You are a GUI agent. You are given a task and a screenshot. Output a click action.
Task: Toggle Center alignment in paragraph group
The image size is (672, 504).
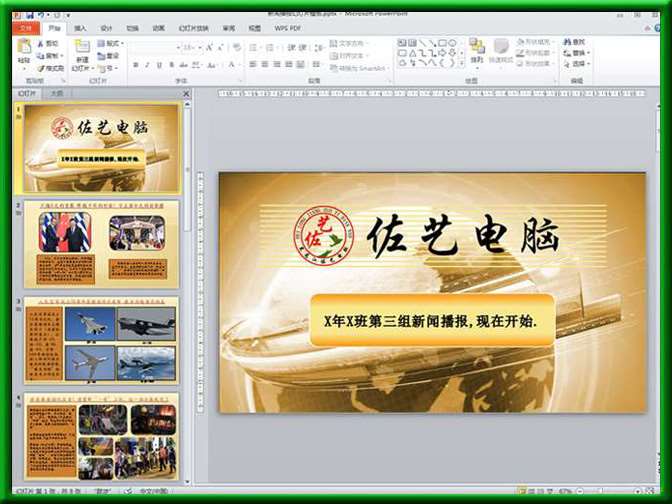click(265, 64)
